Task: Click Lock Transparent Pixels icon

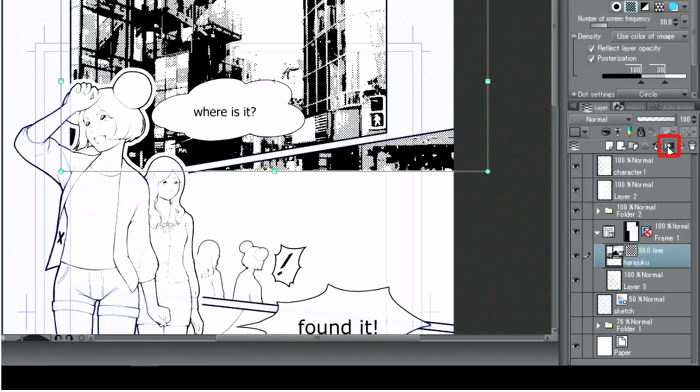Action: click(652, 132)
